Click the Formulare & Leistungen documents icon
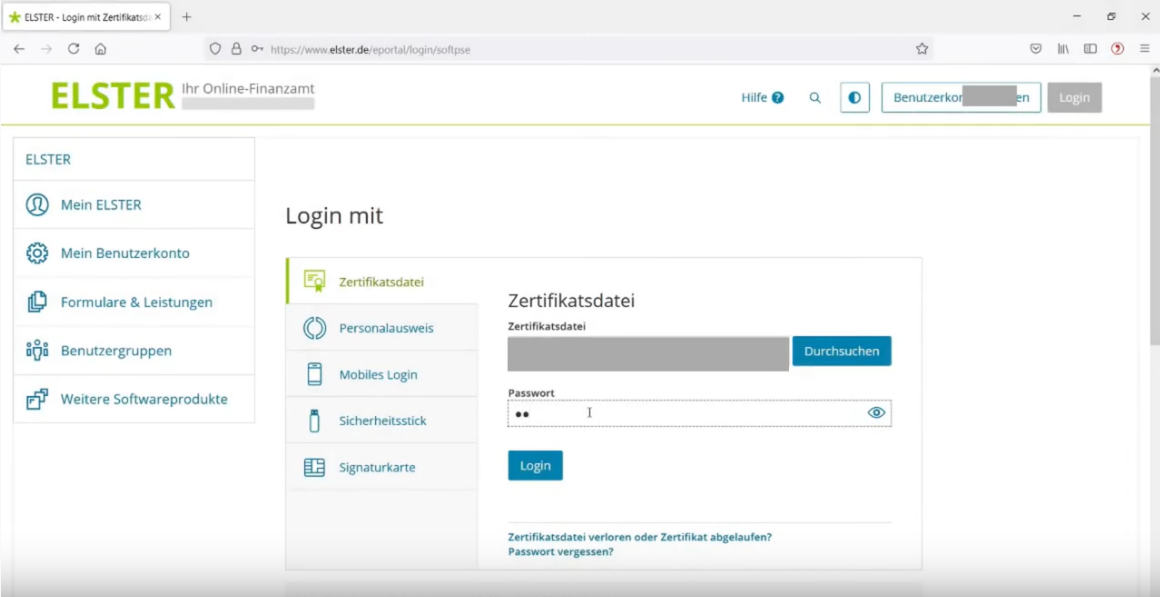The image size is (1160, 597). coord(37,302)
